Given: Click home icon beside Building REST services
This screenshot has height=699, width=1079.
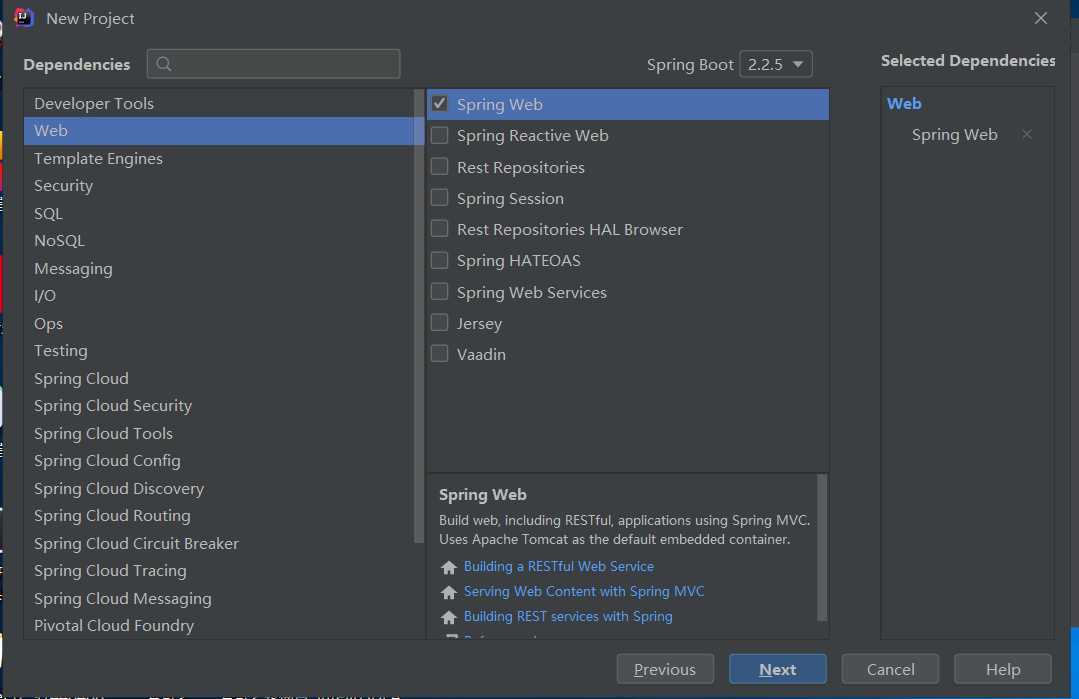Looking at the screenshot, I should coord(449,616).
